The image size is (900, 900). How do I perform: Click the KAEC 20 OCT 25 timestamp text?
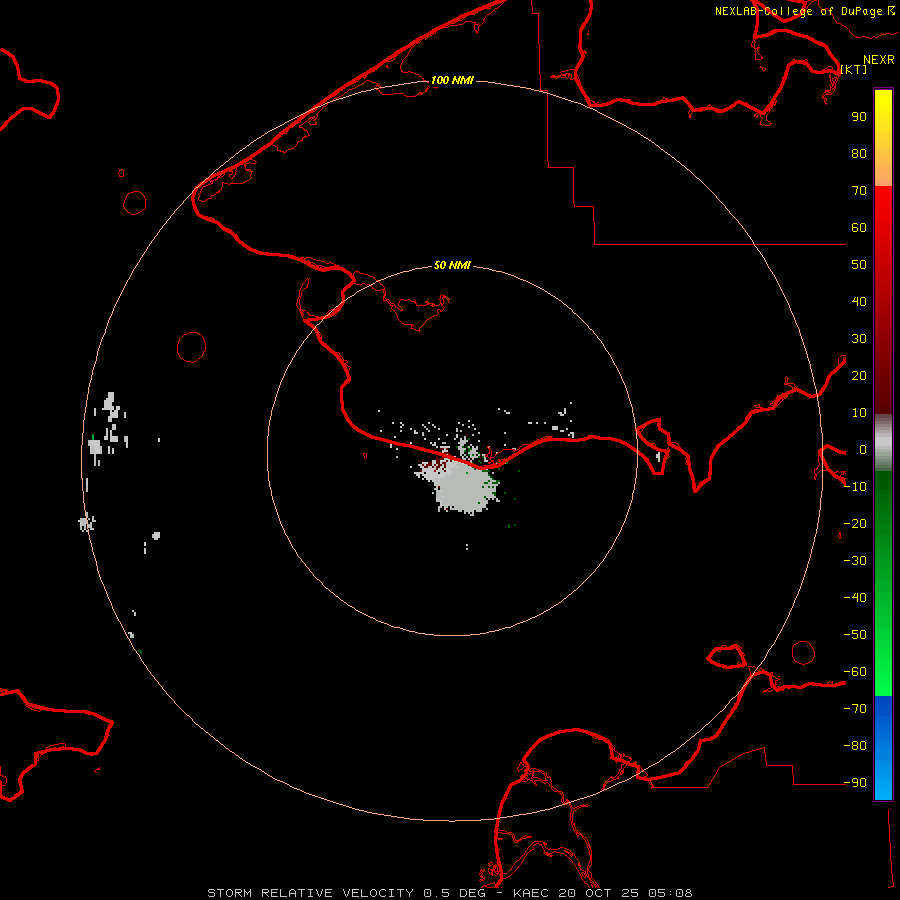[x=602, y=893]
